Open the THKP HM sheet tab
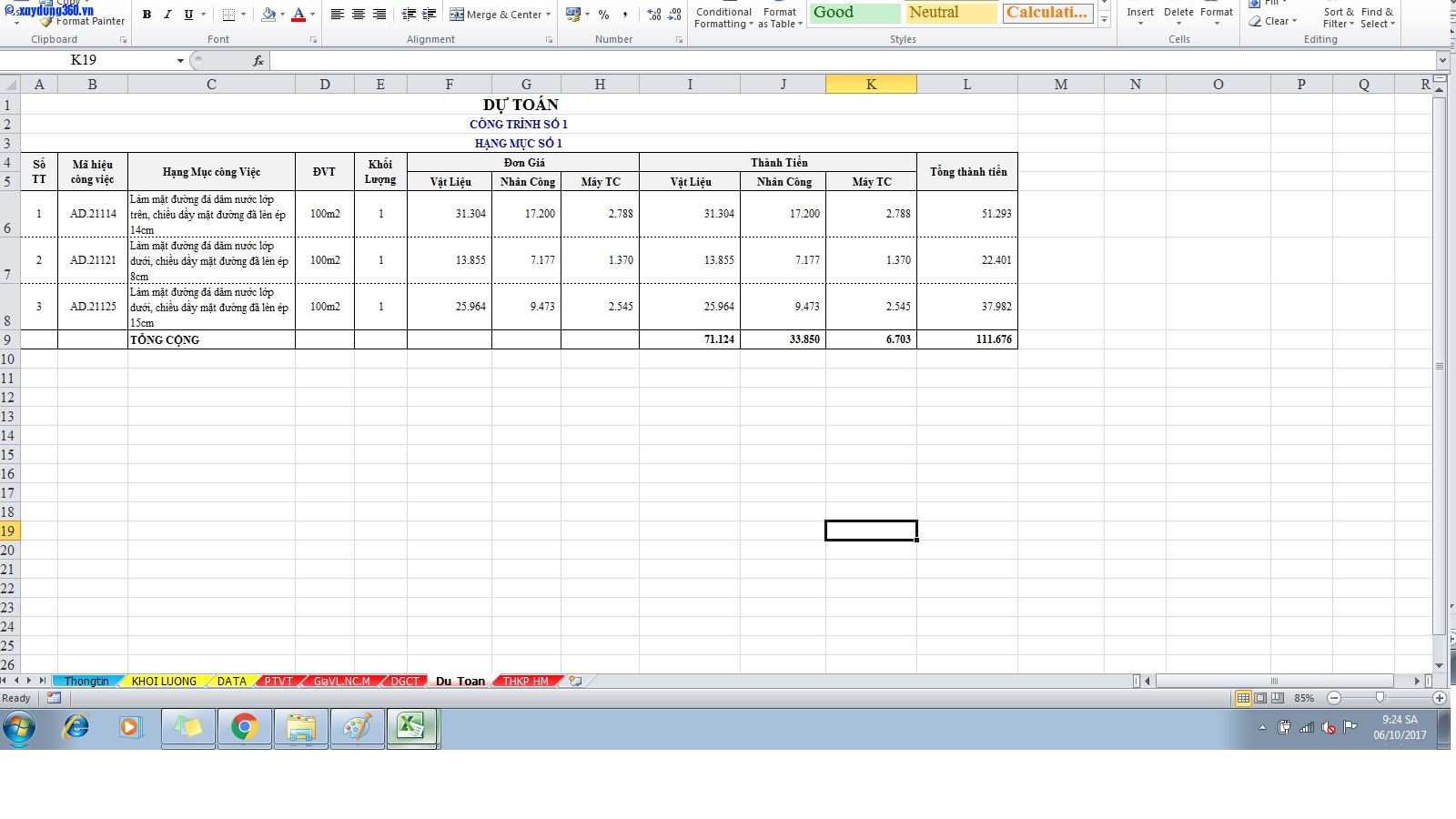The width and height of the screenshot is (1456, 819). pyautogui.click(x=526, y=681)
